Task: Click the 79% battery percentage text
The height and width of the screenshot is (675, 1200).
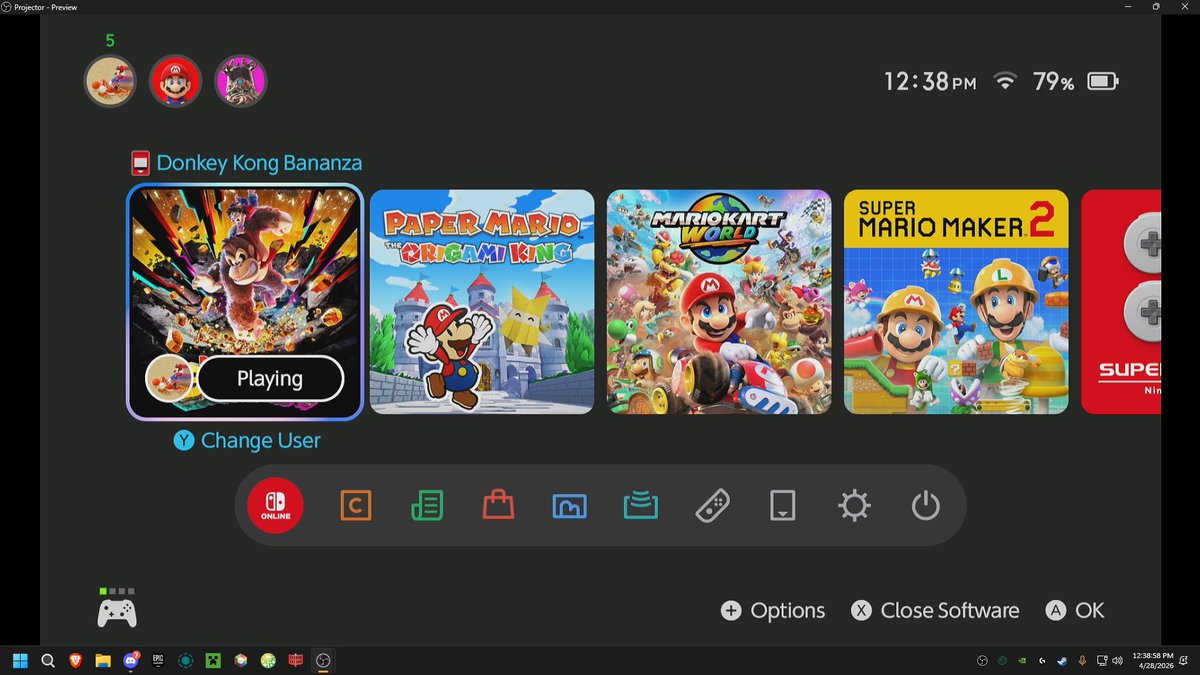Action: coord(1053,82)
